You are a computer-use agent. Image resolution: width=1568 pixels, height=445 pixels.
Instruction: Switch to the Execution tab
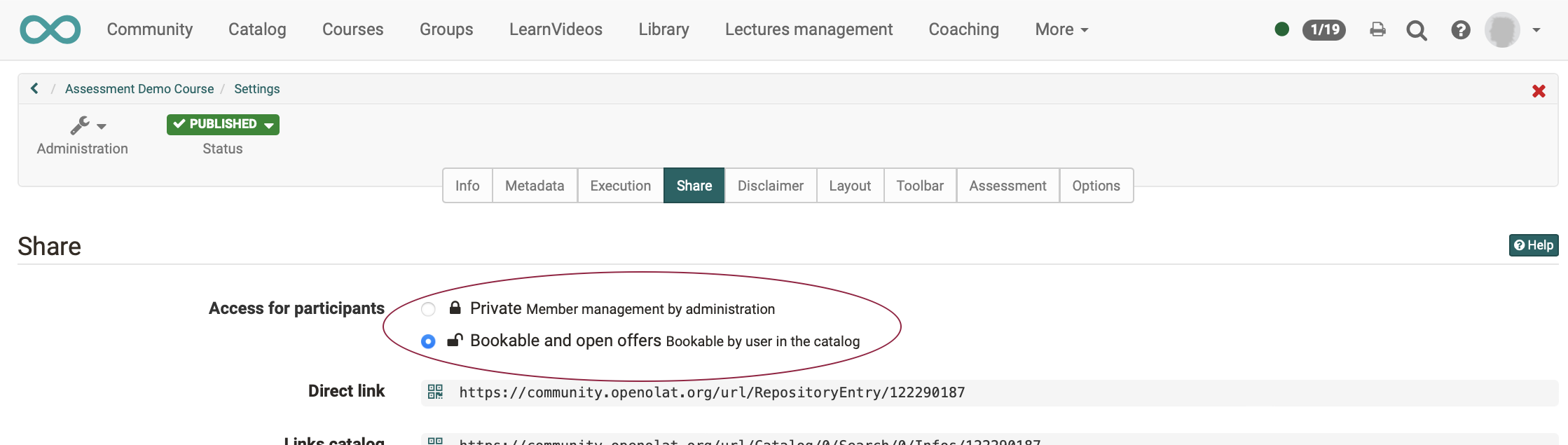point(621,186)
